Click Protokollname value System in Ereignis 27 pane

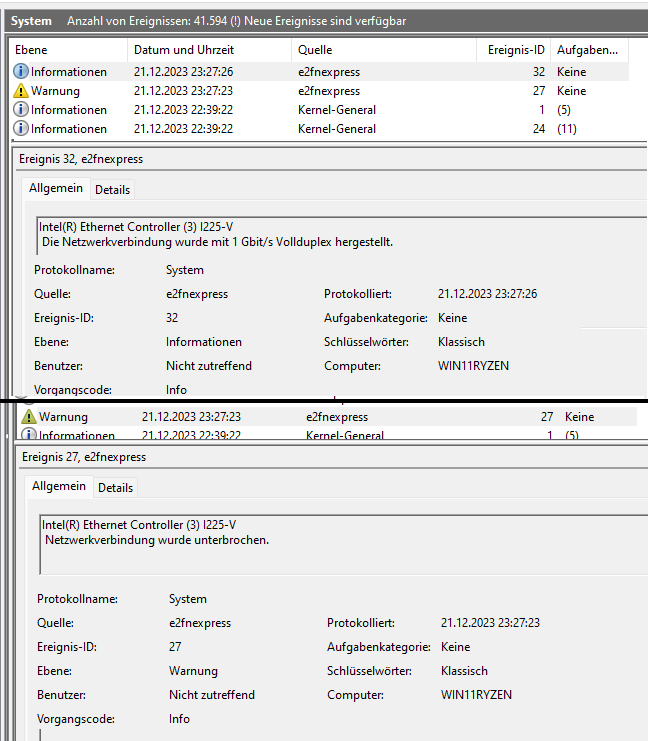188,599
